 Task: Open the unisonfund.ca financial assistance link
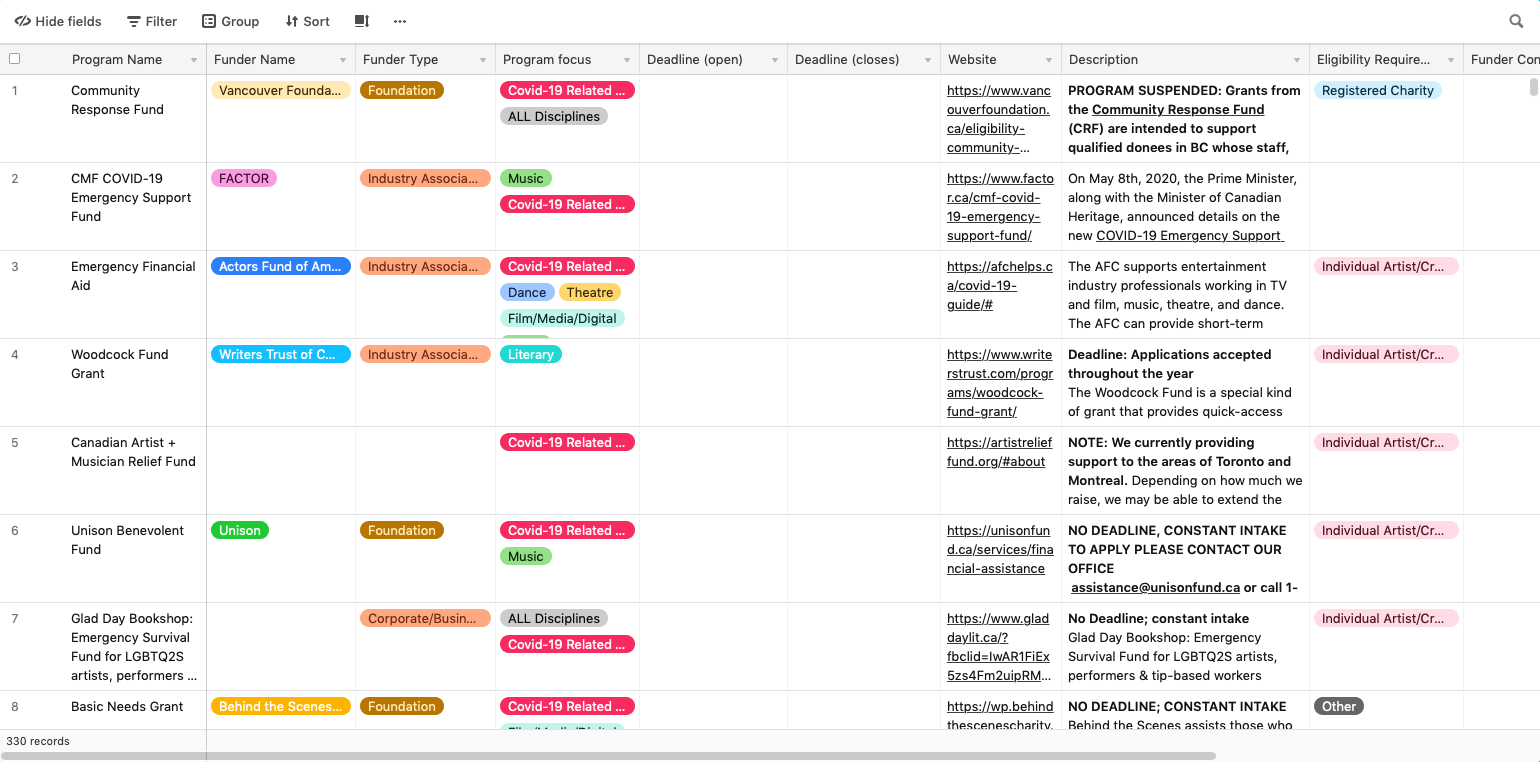[x=998, y=549]
